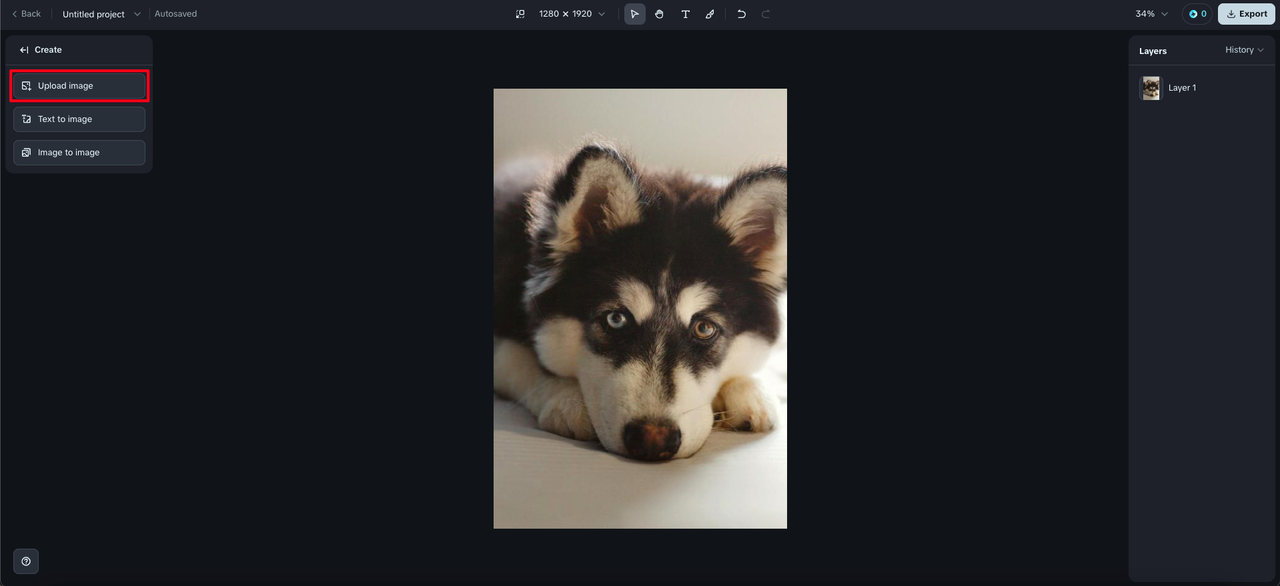
Task: Click the redo arrow icon
Action: click(766, 14)
